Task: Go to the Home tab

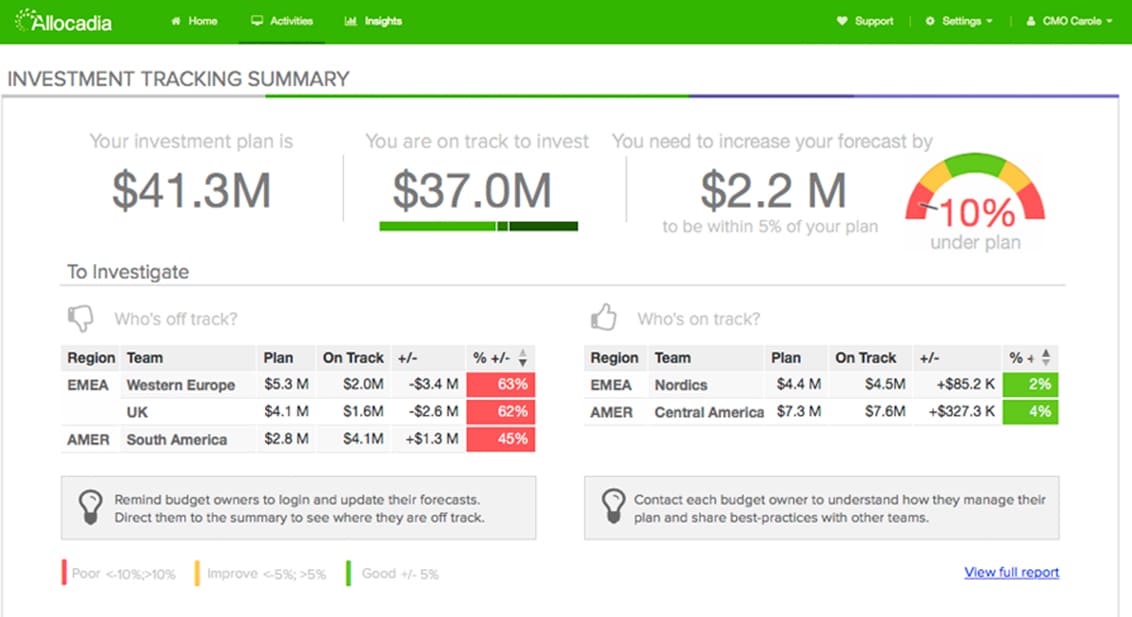Action: (x=194, y=21)
